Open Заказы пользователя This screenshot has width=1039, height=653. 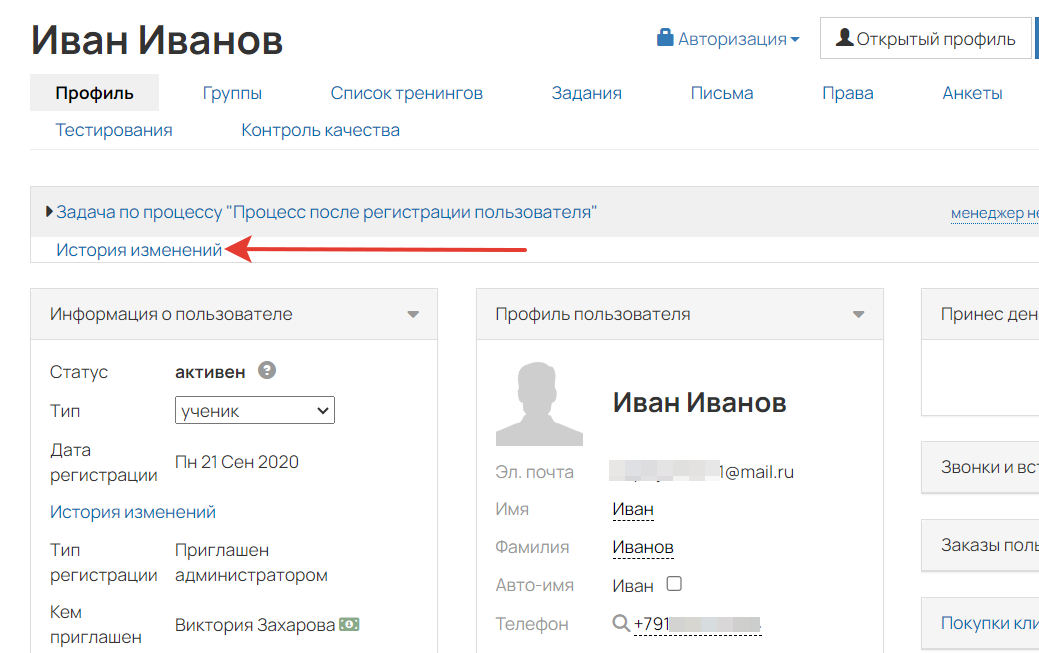[990, 545]
